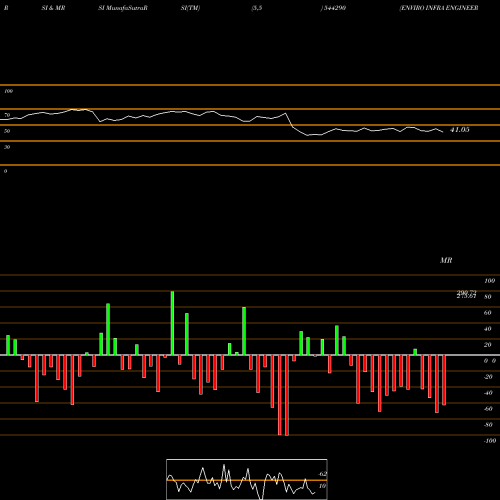Click the 50 label on RSI scale
This screenshot has height=500, width=500.
click(x=7, y=131)
